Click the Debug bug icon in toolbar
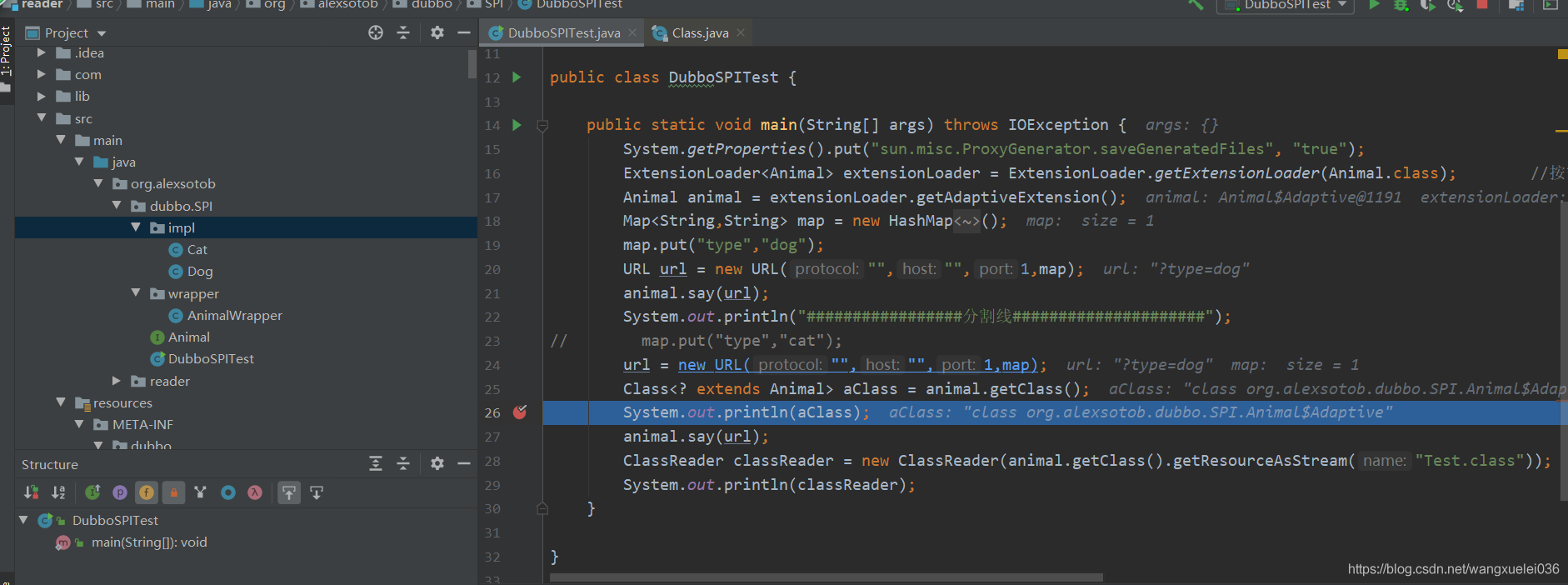Image resolution: width=1568 pixels, height=585 pixels. [x=1401, y=5]
